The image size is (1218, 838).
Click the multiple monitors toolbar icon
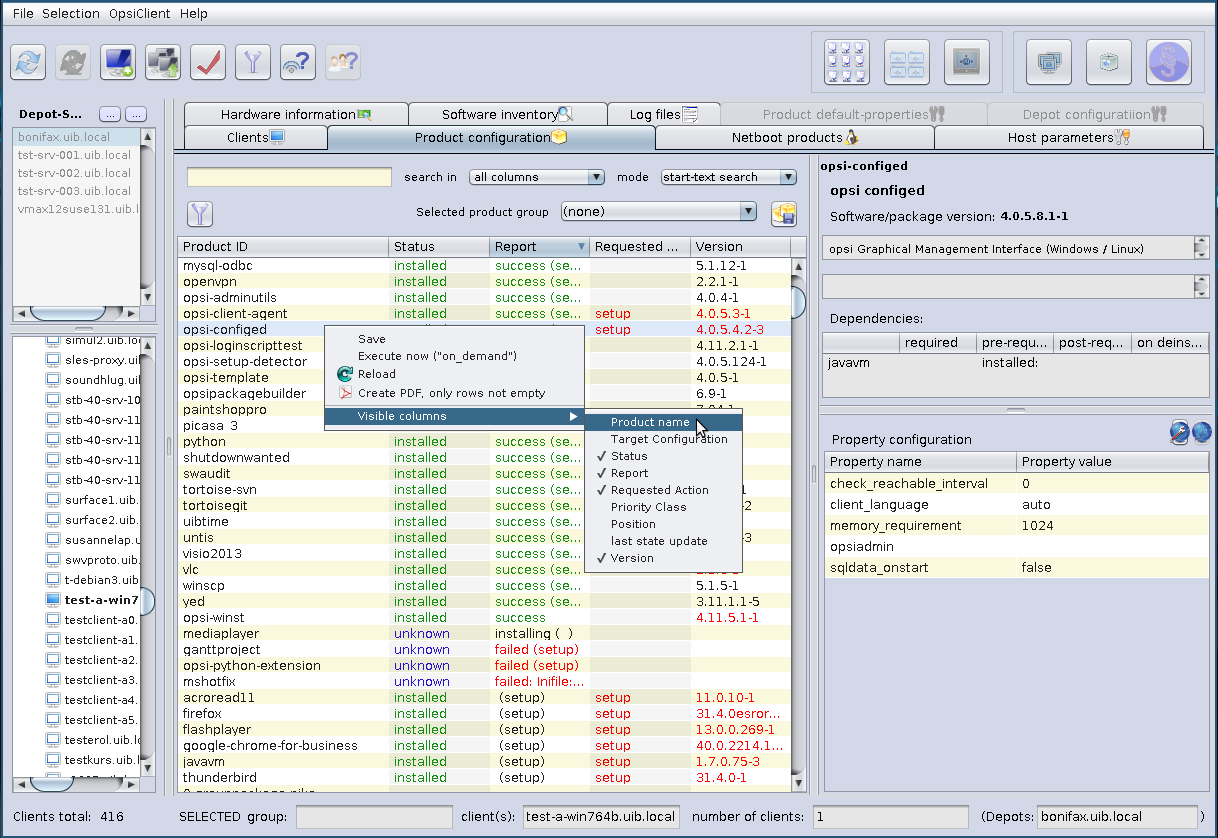point(163,62)
